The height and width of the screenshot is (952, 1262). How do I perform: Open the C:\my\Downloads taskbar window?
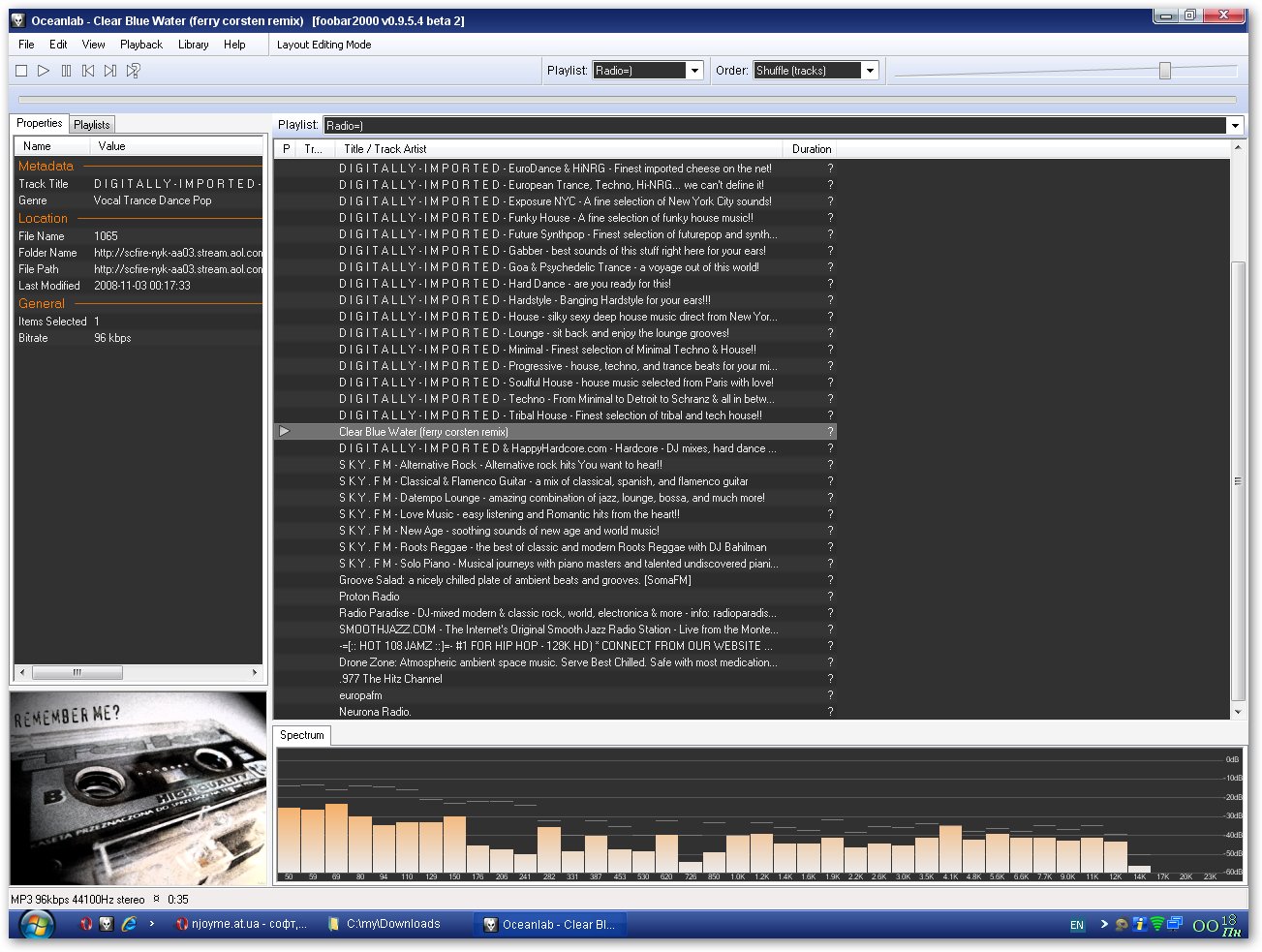tap(393, 924)
